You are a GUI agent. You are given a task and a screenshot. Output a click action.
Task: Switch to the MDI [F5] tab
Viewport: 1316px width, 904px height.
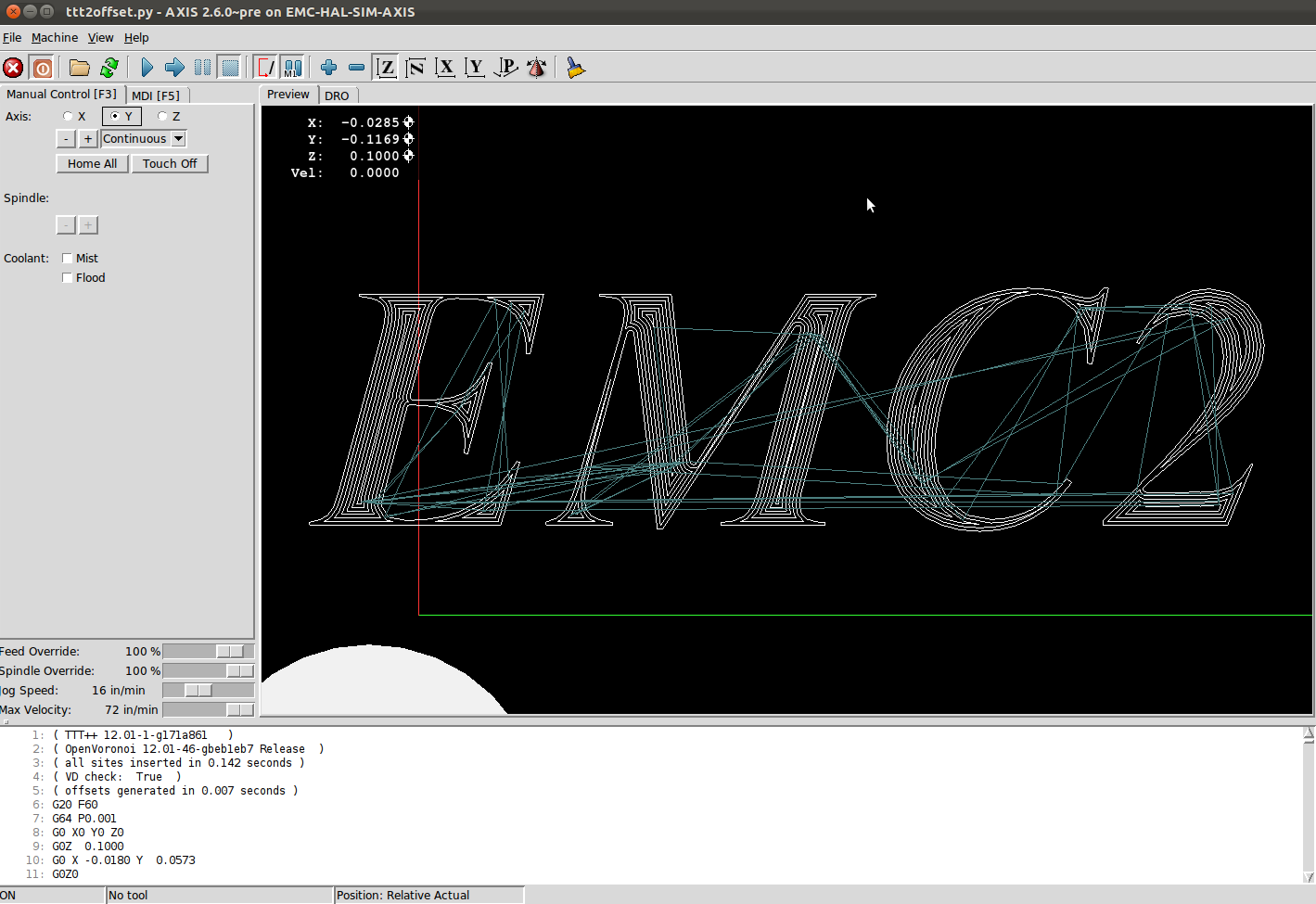pyautogui.click(x=156, y=95)
